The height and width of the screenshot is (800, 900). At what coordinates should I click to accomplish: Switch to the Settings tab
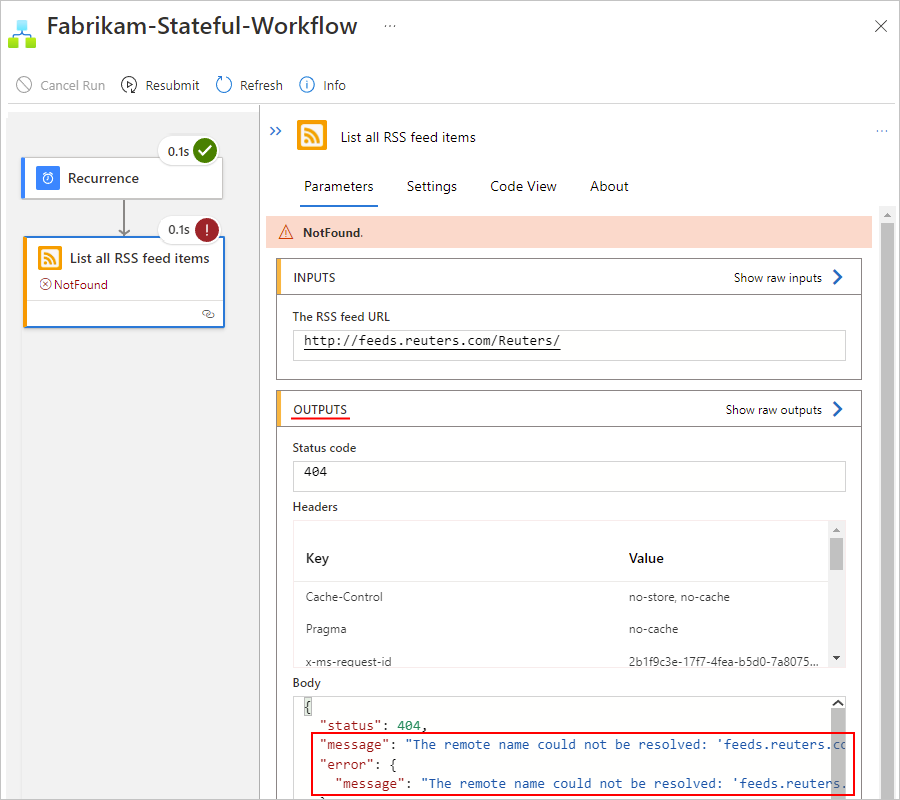(x=432, y=187)
